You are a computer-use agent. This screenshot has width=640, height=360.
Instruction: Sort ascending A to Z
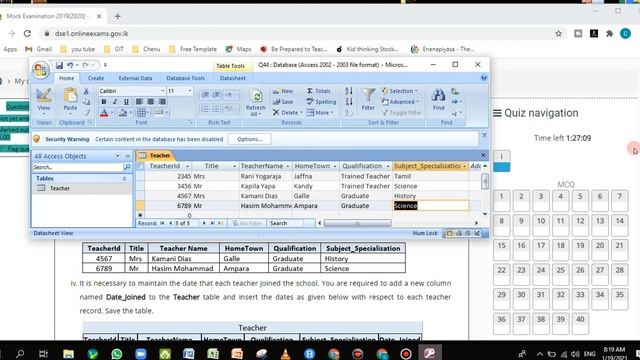point(349,91)
